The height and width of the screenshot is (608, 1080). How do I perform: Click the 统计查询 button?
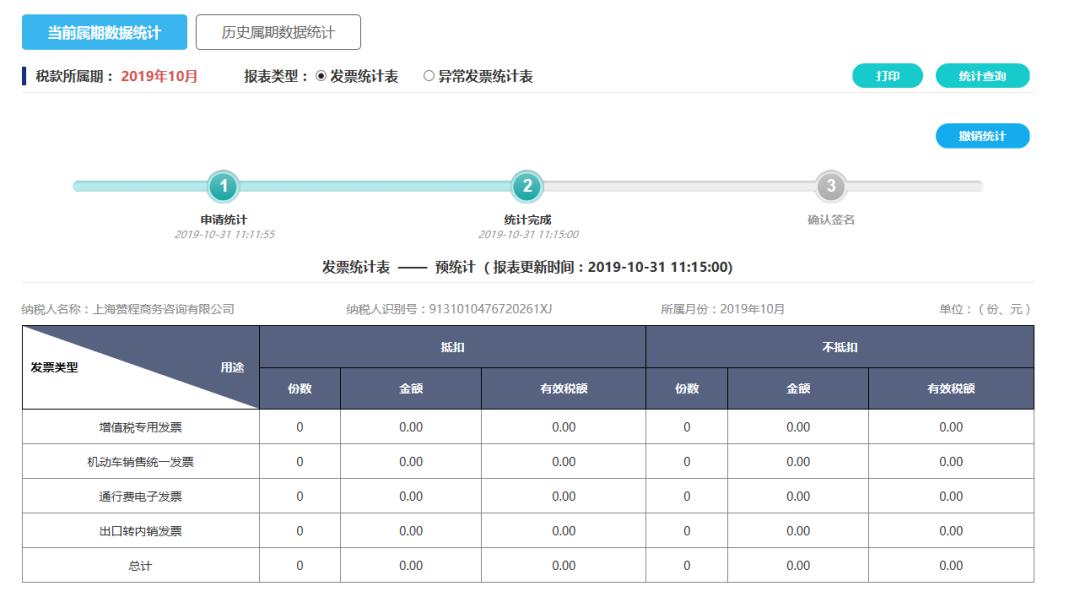[984, 75]
